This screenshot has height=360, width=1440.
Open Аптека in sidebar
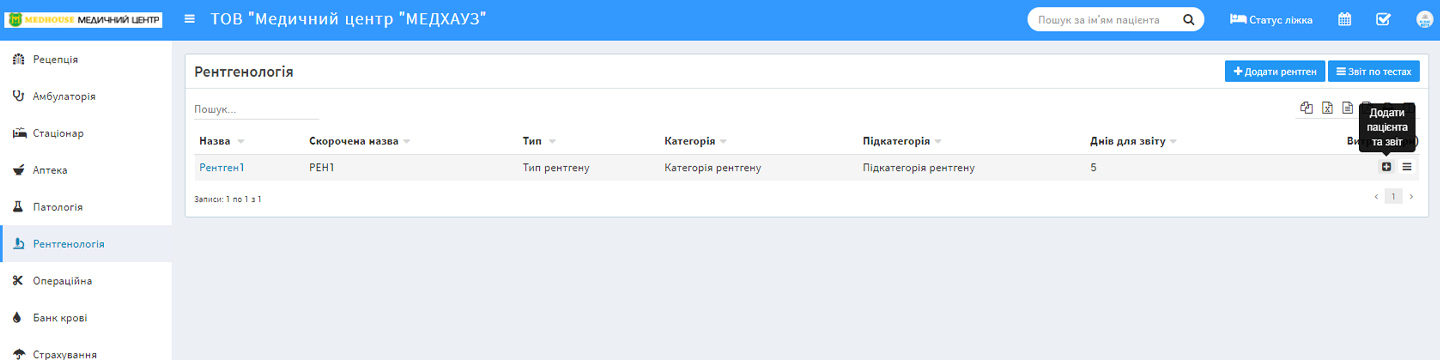click(86, 170)
